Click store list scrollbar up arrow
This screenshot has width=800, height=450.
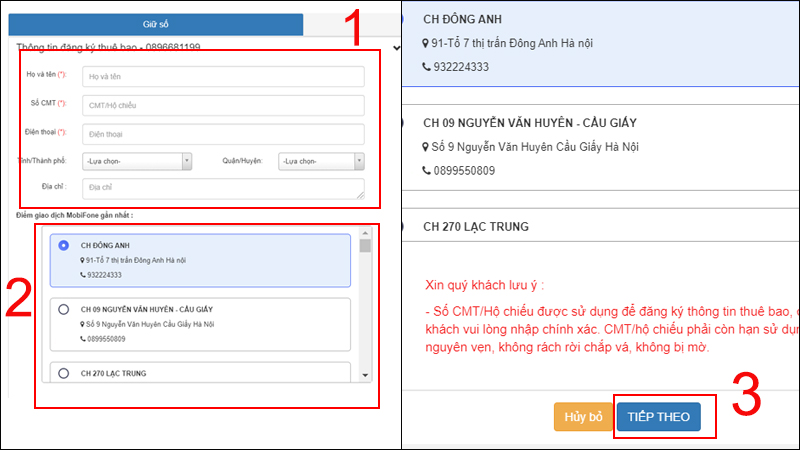365,233
